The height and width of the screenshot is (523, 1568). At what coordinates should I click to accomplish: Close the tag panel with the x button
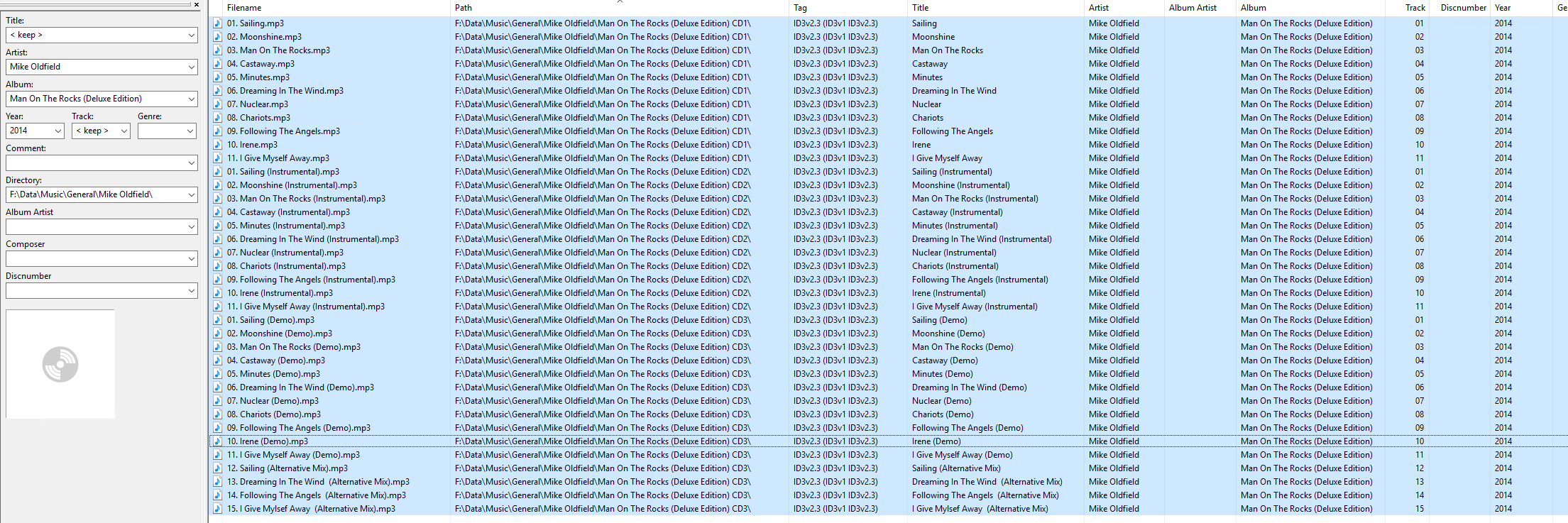coord(197,5)
